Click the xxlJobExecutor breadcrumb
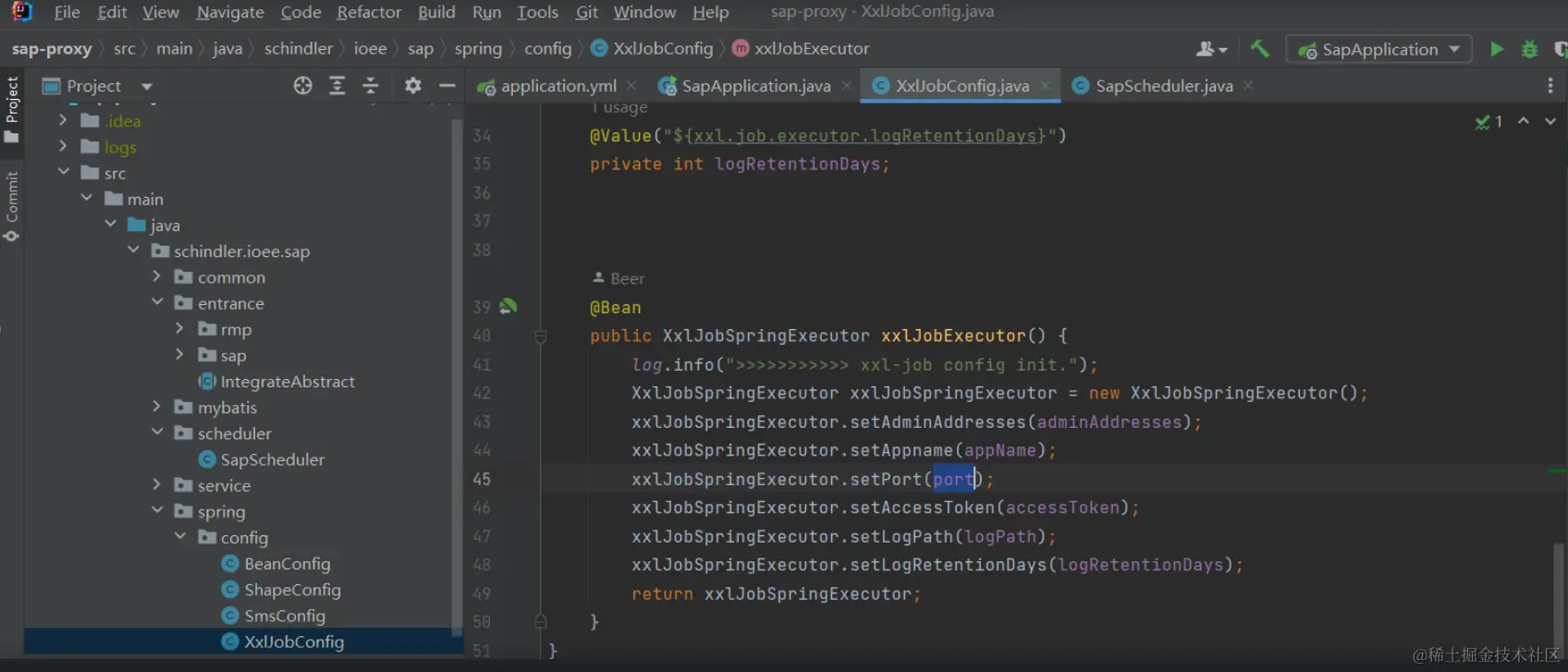 click(801, 49)
